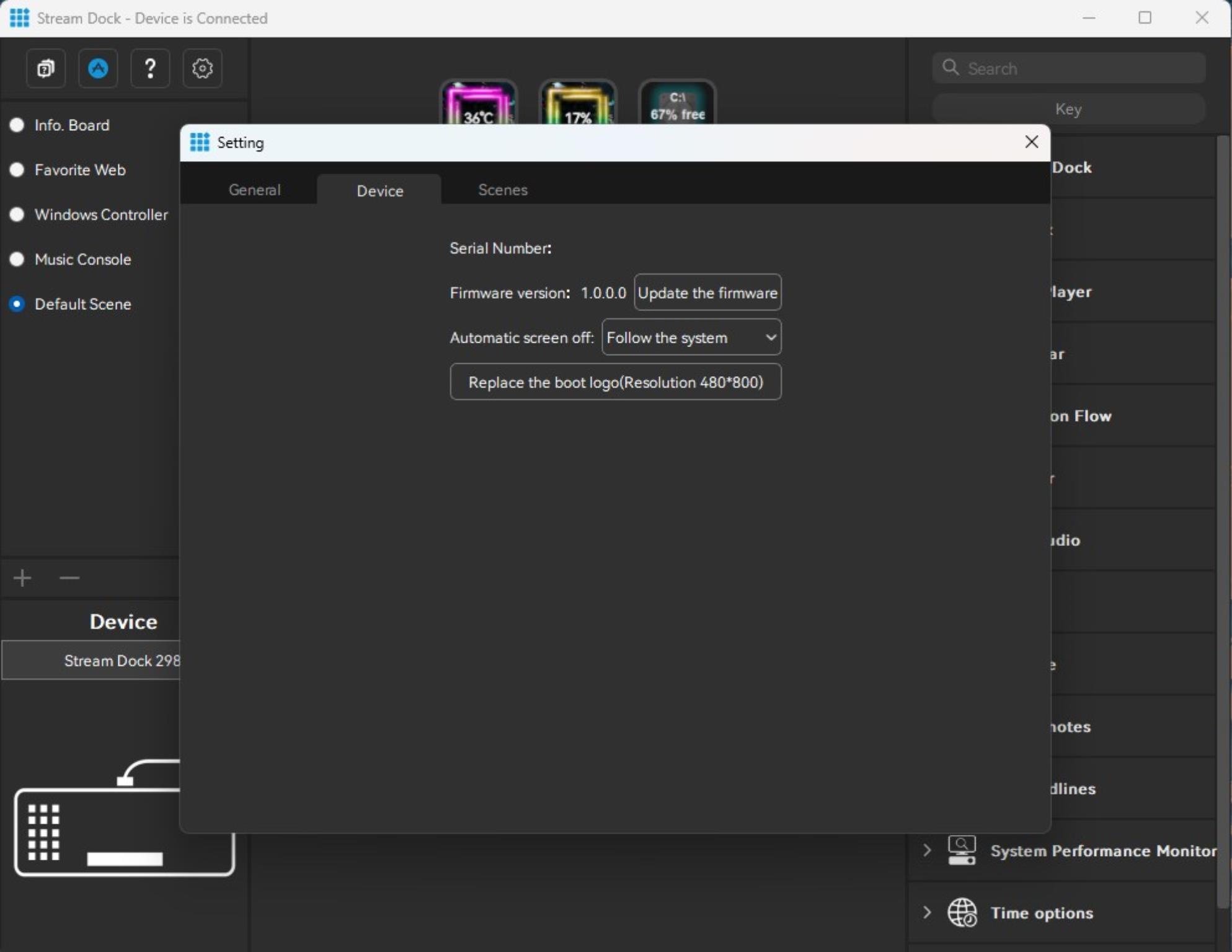
Task: Click Replace the boot logo button
Action: (615, 382)
